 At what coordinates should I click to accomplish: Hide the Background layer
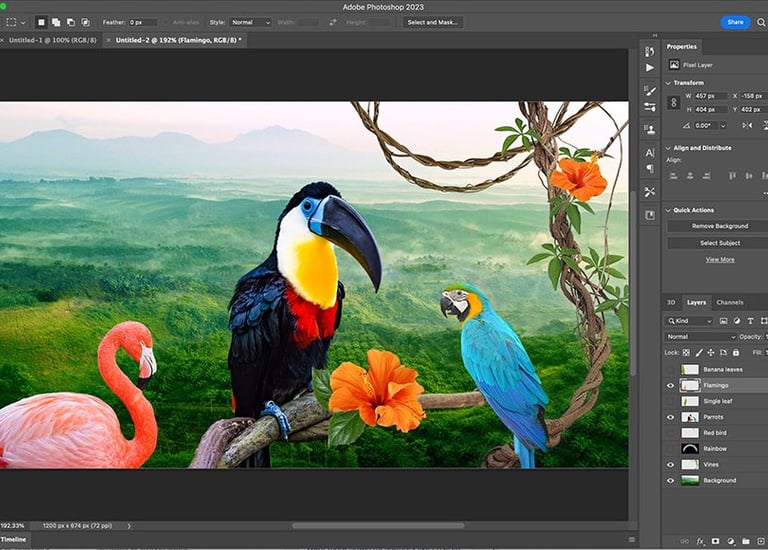(671, 481)
